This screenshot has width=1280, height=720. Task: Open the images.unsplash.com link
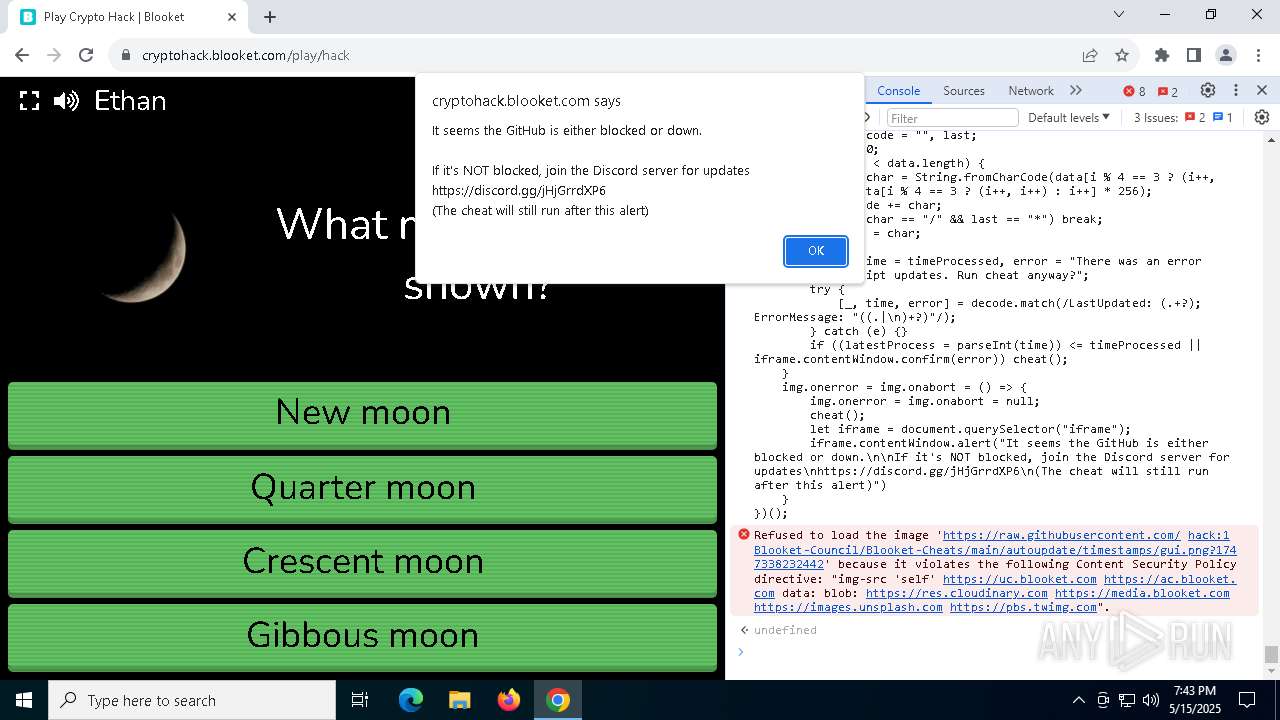pos(848,607)
